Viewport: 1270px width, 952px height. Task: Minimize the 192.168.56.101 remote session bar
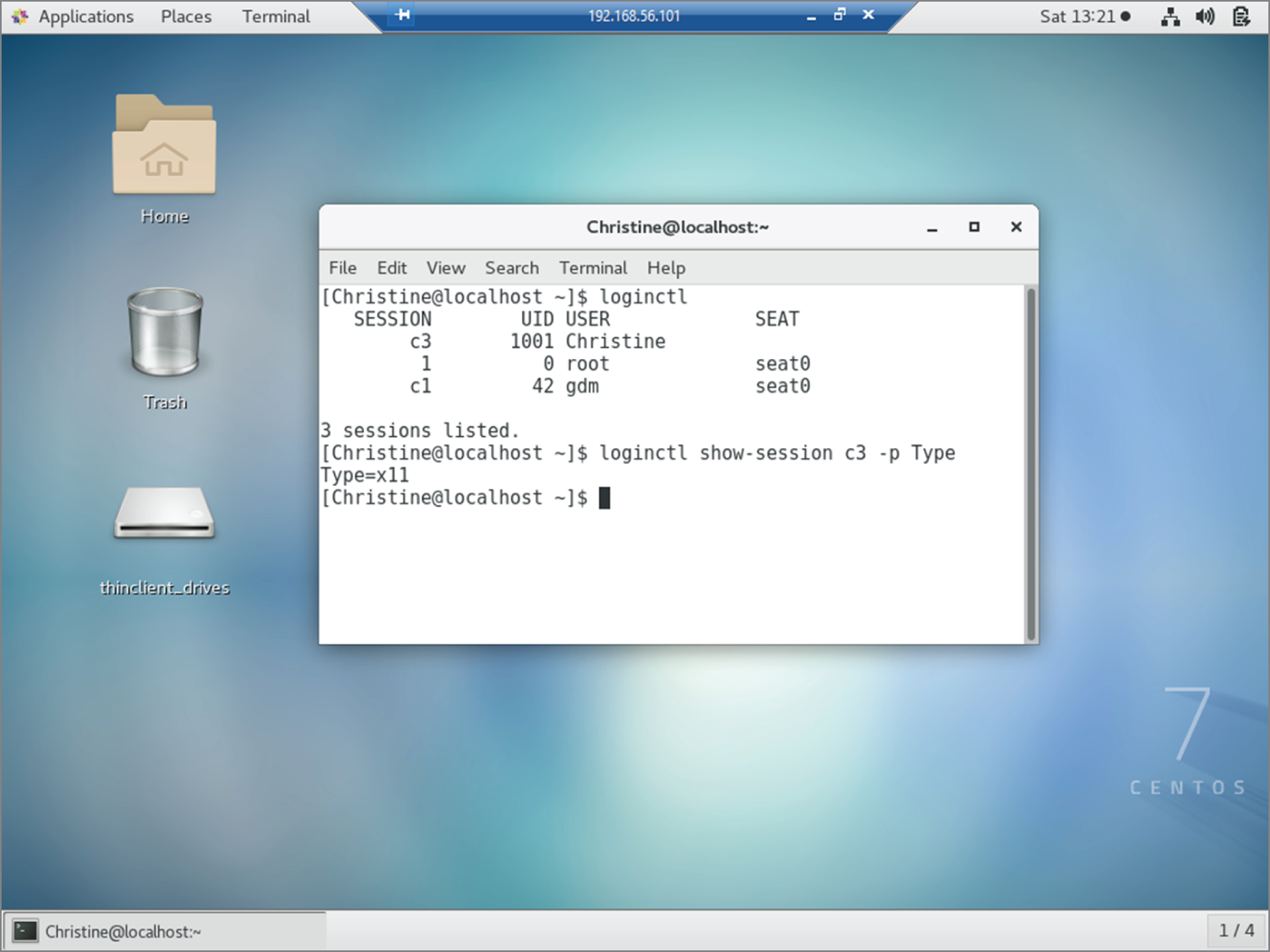point(811,16)
